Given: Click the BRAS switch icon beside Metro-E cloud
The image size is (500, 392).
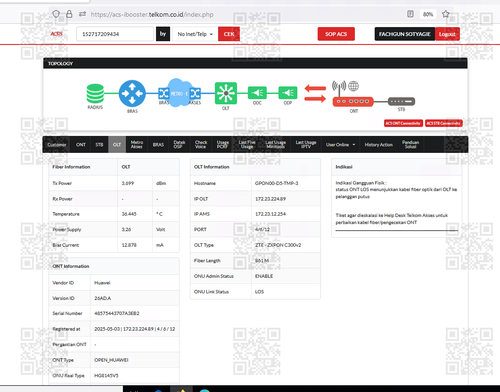Looking at the screenshot, I should tap(164, 93).
